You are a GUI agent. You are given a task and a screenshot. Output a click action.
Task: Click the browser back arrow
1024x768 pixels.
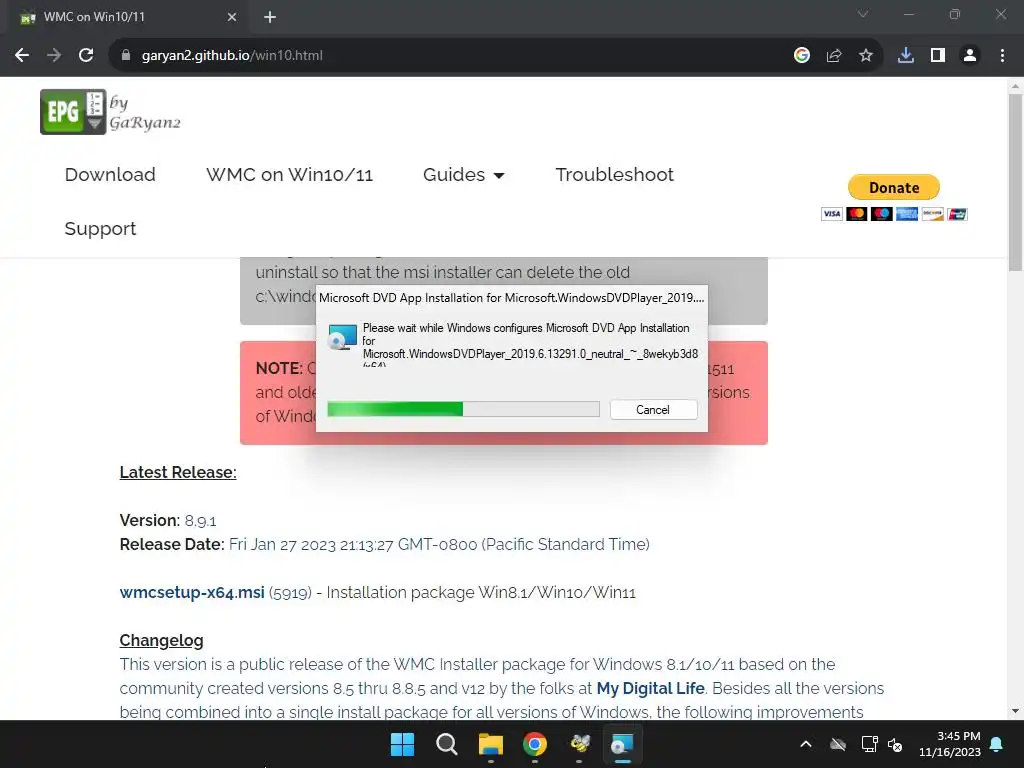point(22,56)
